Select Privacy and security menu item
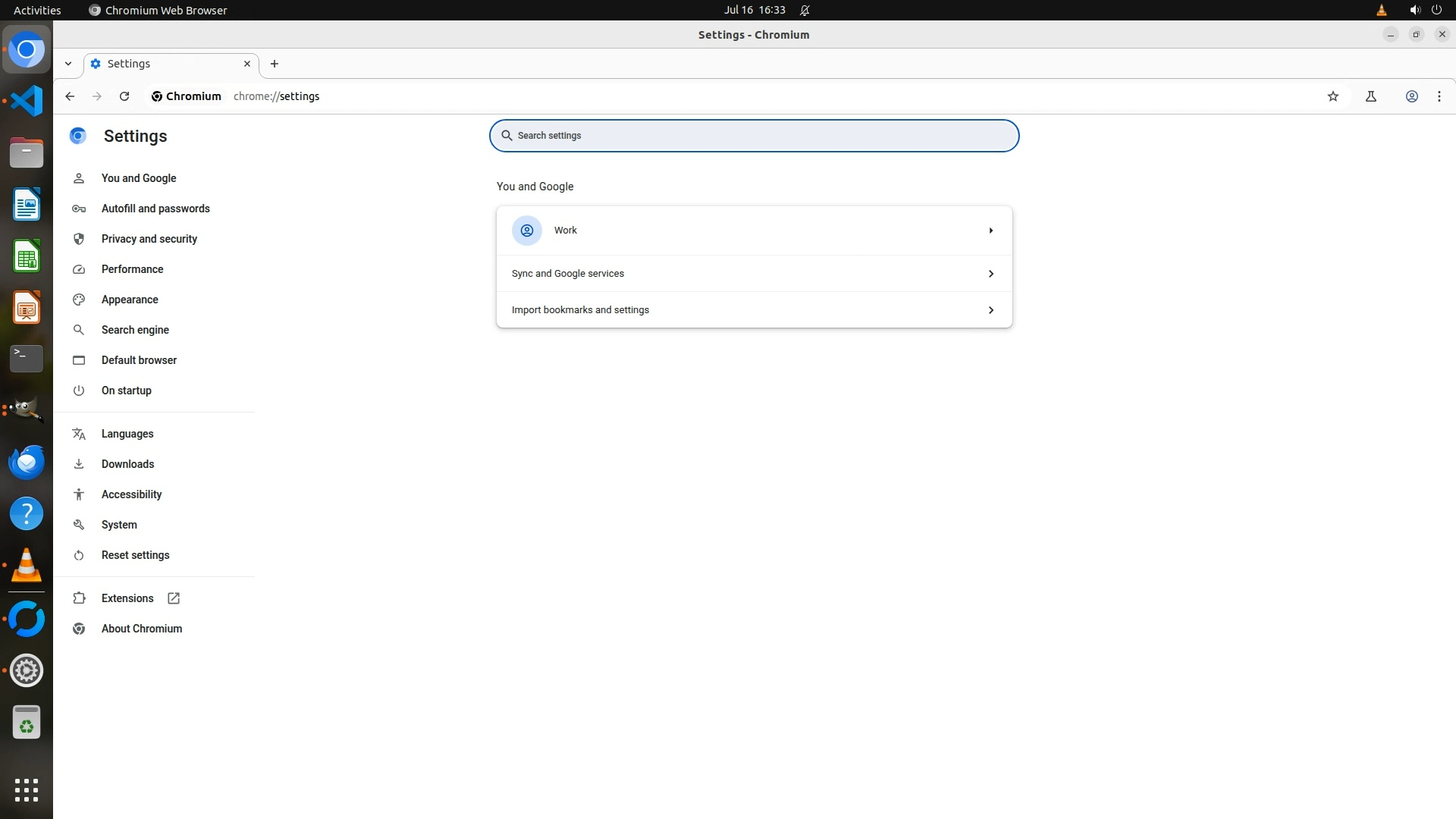This screenshot has width=1456, height=819. click(149, 239)
